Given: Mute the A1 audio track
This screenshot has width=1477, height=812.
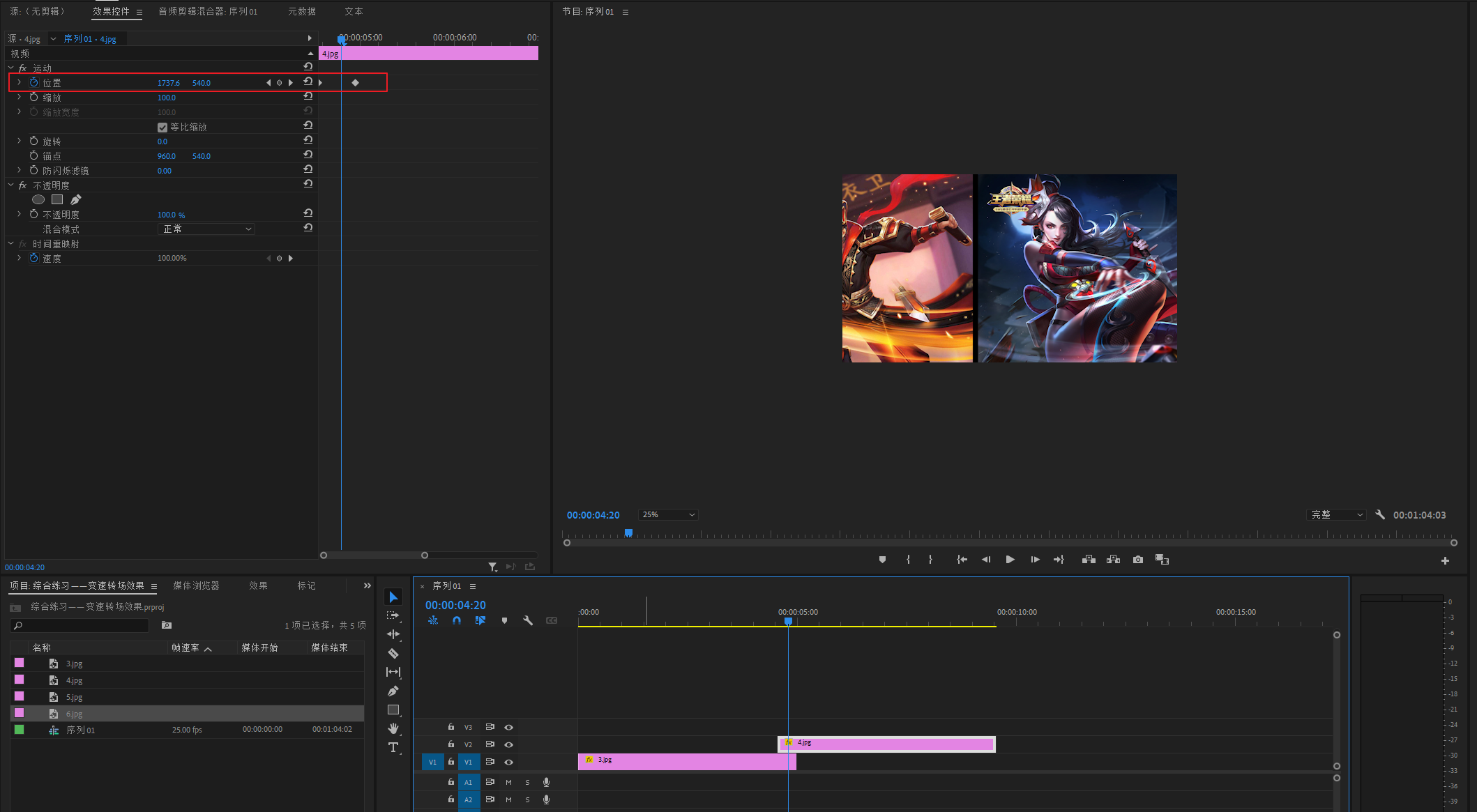Looking at the screenshot, I should pos(508,782).
